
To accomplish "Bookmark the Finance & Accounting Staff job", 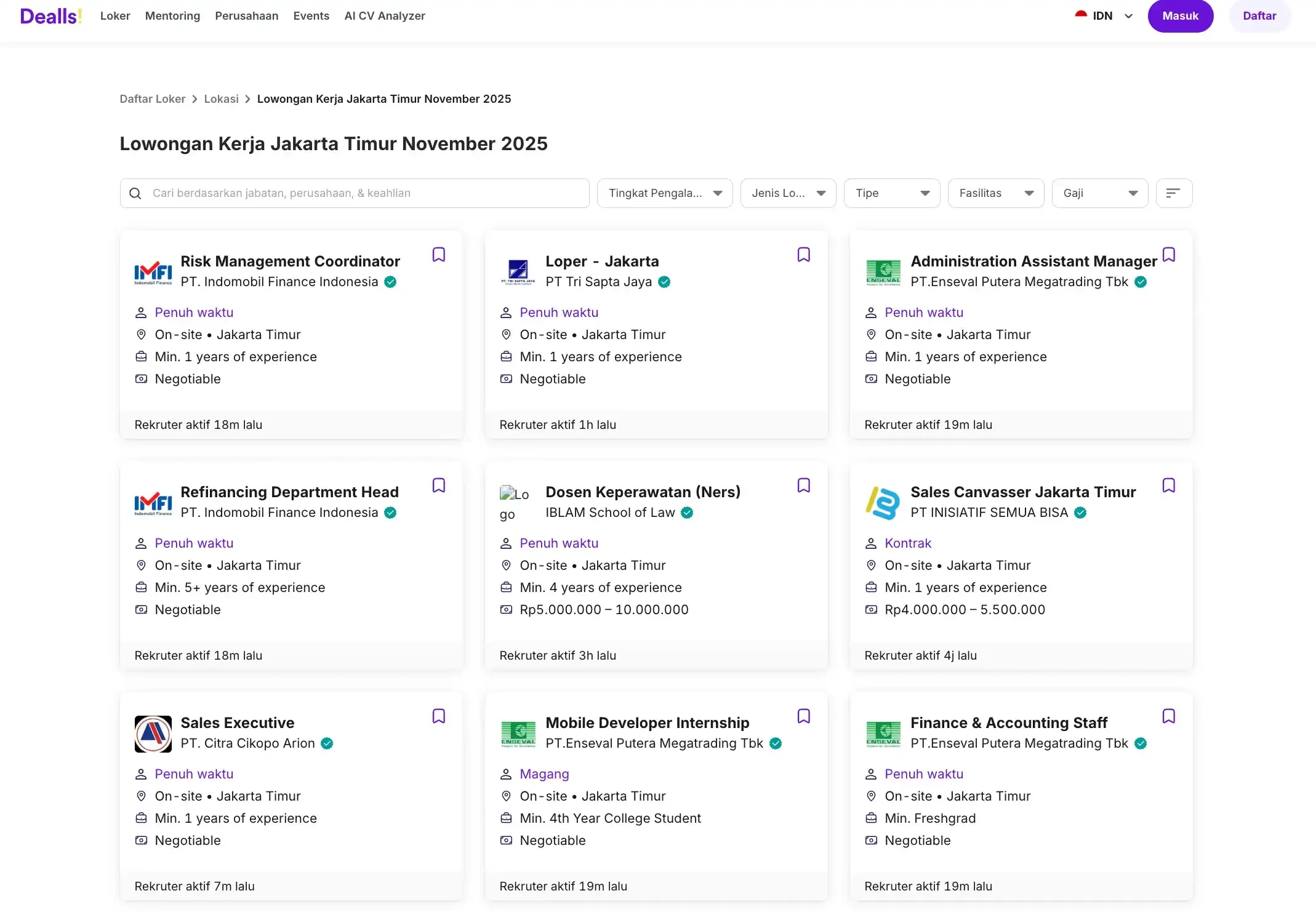I will (x=1168, y=716).
